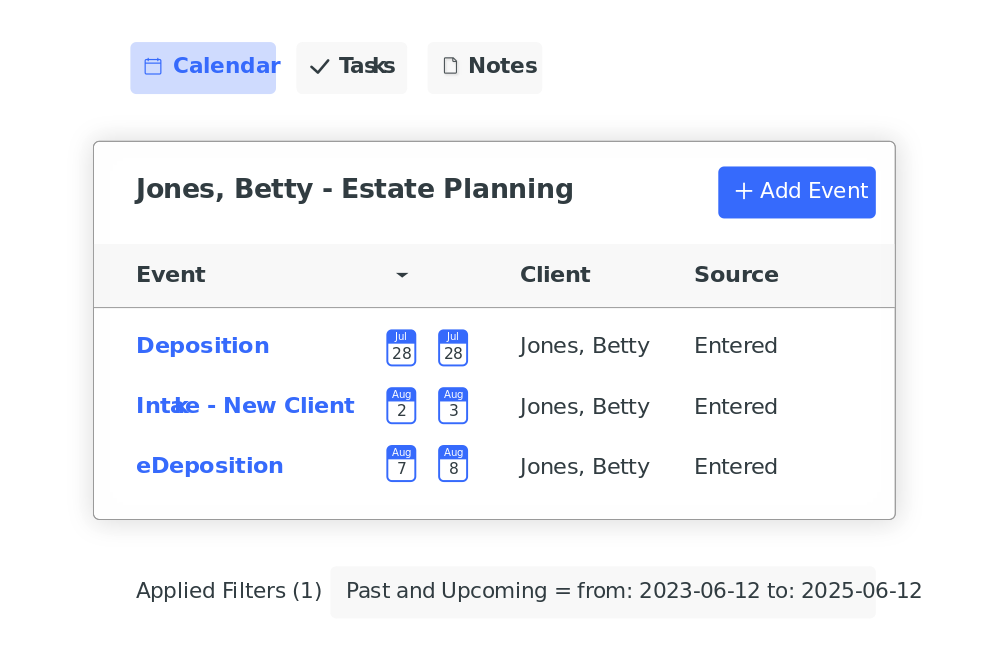This screenshot has width=982, height=665.
Task: Click the Jul 28 end date icon for Deposition
Action: tap(453, 348)
